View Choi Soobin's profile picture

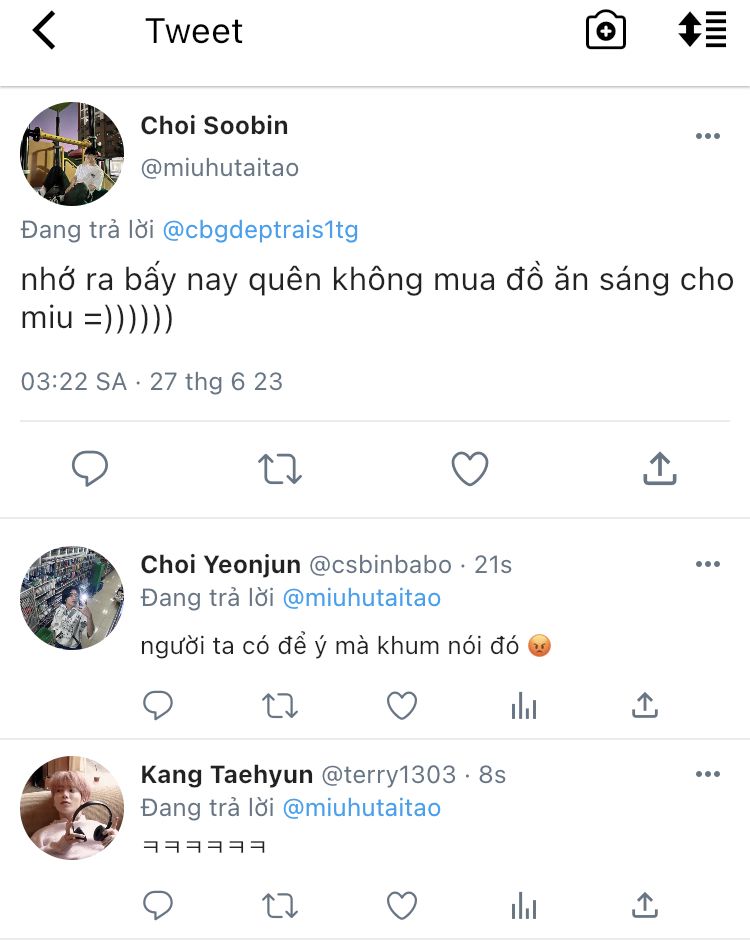pyautogui.click(x=72, y=154)
